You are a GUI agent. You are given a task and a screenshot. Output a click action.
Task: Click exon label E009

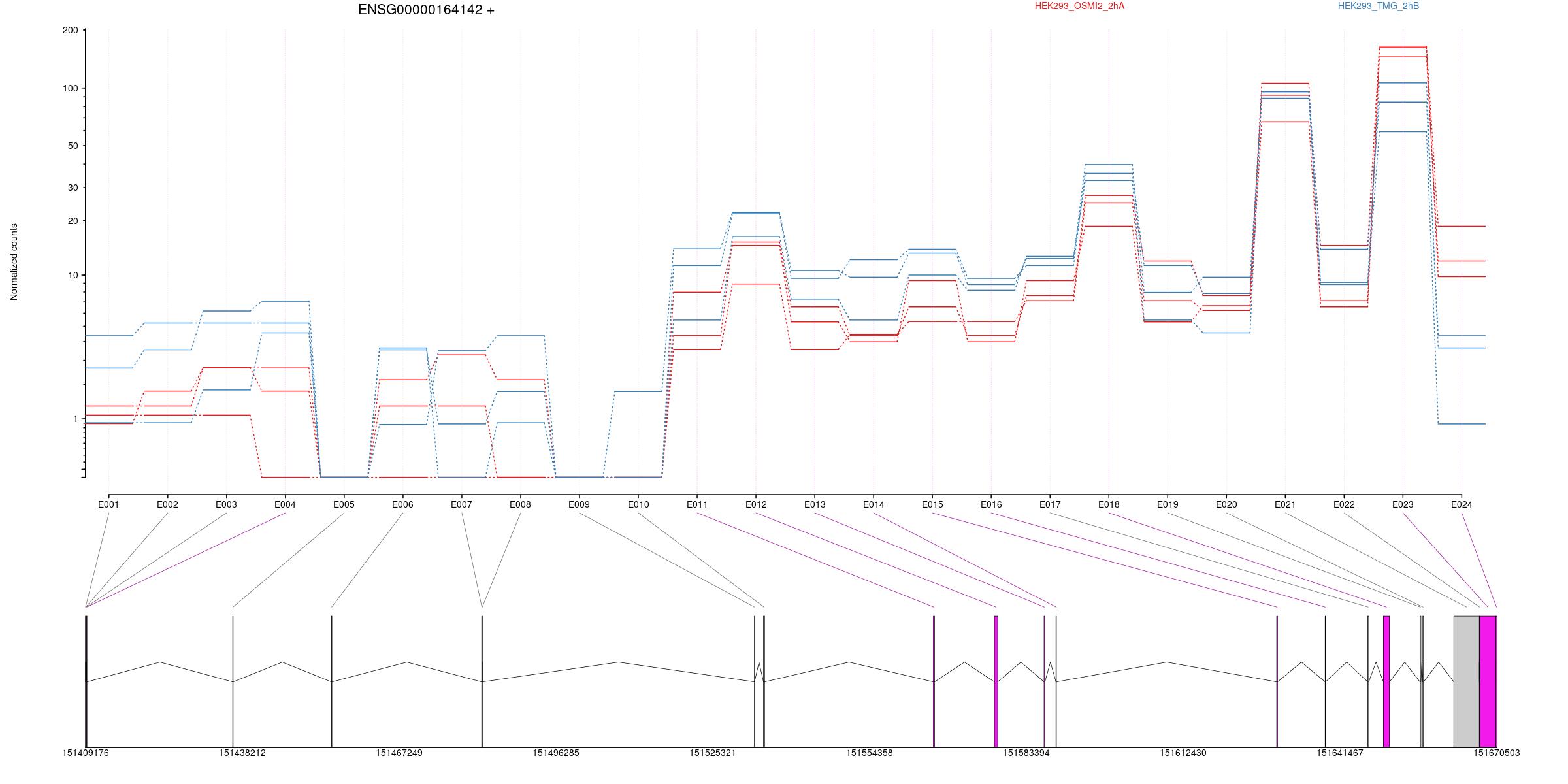579,504
